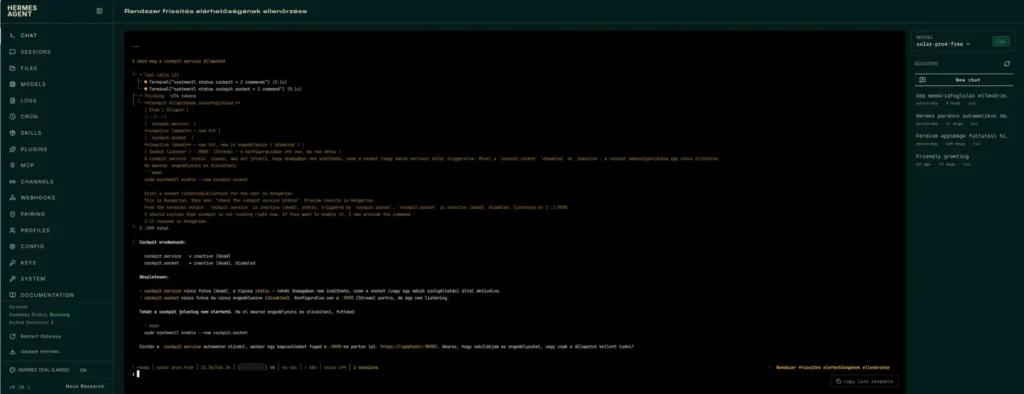Open the Nous Research link
Image resolution: width=1024 pixels, height=394 pixels.
tap(85, 386)
